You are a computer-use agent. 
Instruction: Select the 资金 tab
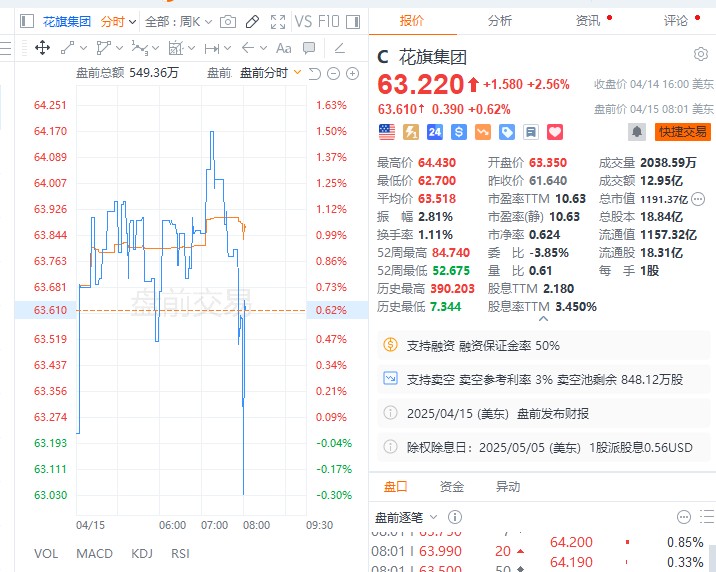[452, 487]
